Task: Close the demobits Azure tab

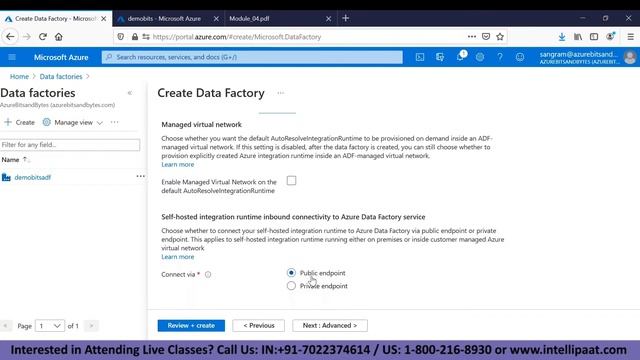Action: point(216,18)
